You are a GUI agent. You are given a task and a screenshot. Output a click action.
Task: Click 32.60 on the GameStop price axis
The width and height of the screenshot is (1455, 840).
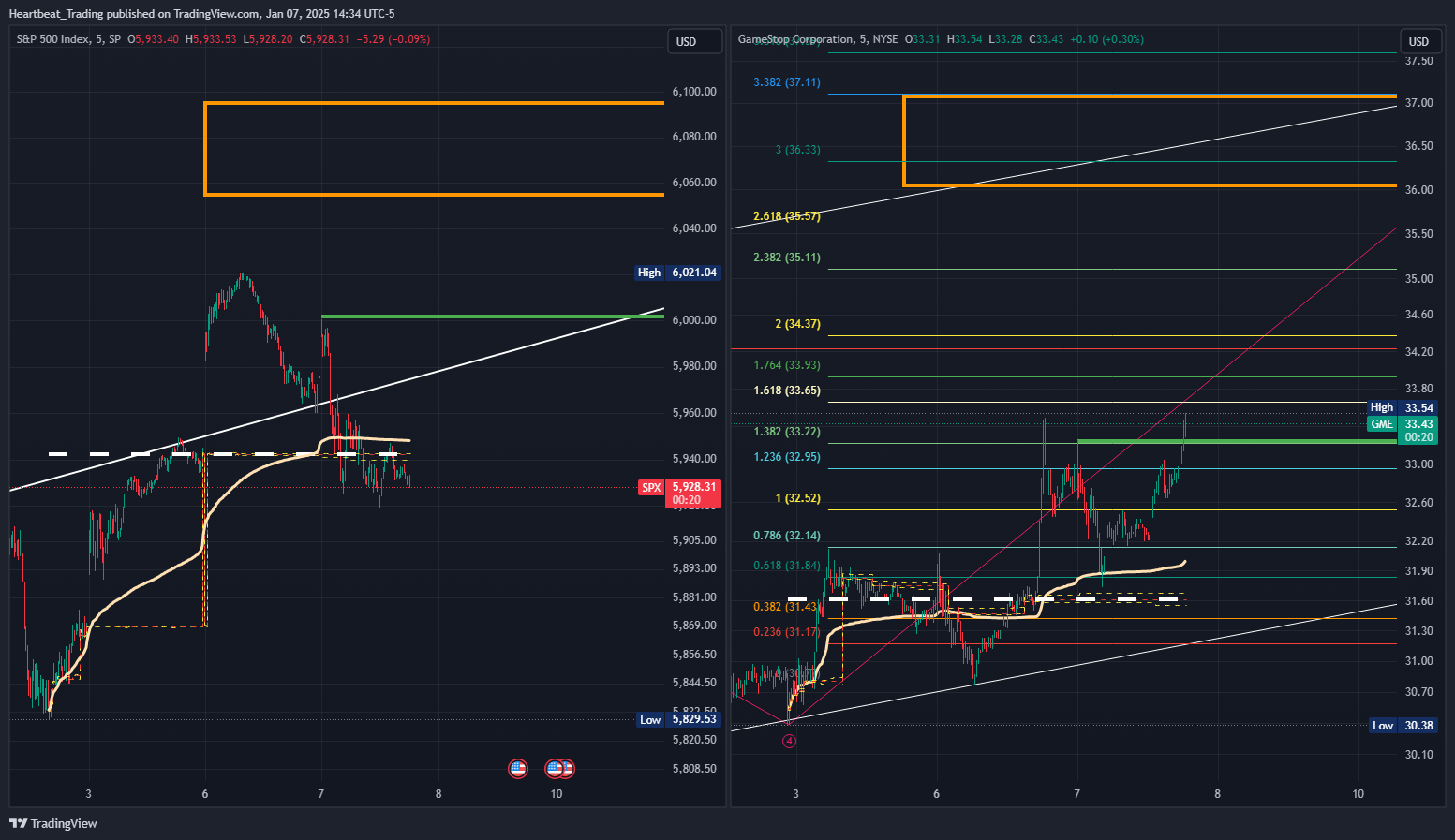1418,503
